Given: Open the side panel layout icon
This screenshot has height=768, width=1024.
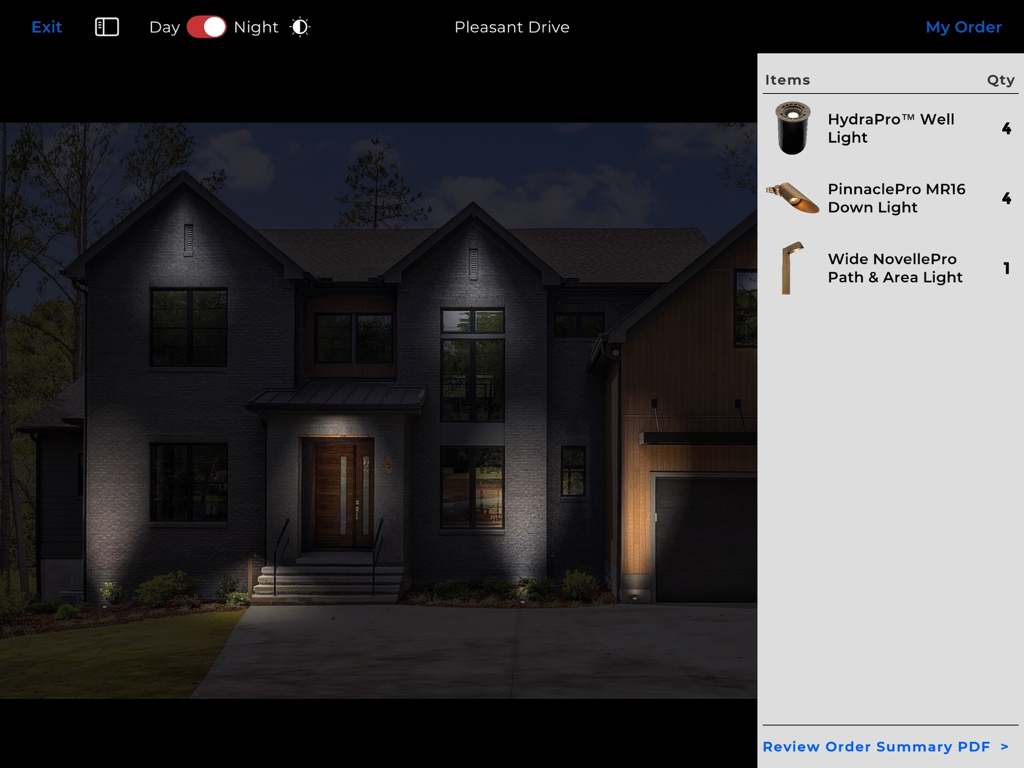Looking at the screenshot, I should [107, 27].
